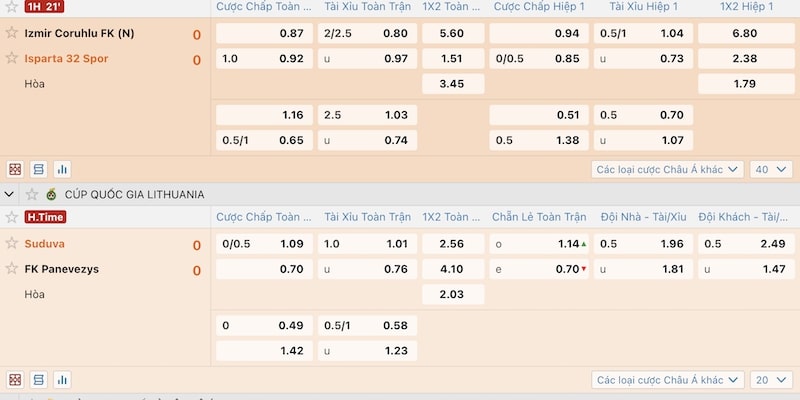
Task: Click 'Chẵn Lẻ Toàn Trận' column header
Action: pyautogui.click(x=540, y=217)
